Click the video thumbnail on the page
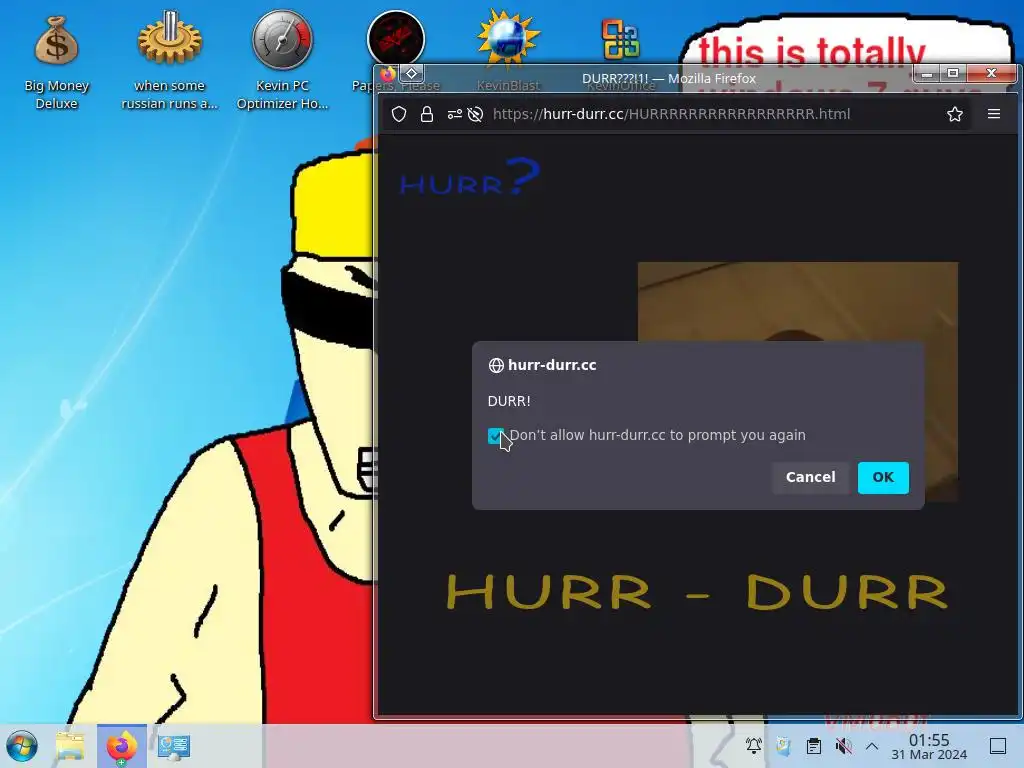 click(x=797, y=301)
